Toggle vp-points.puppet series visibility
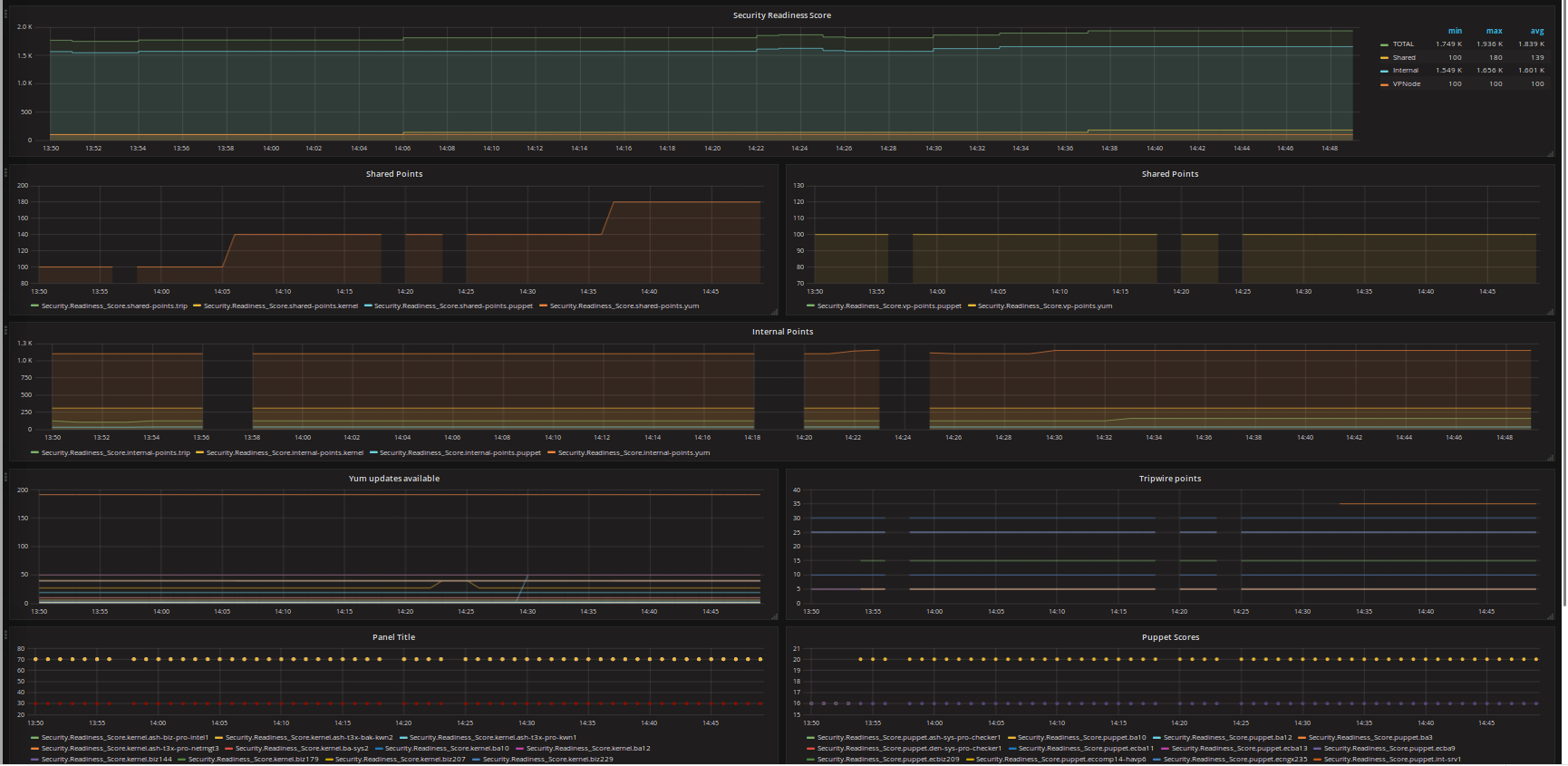1568x766 pixels. click(x=888, y=306)
